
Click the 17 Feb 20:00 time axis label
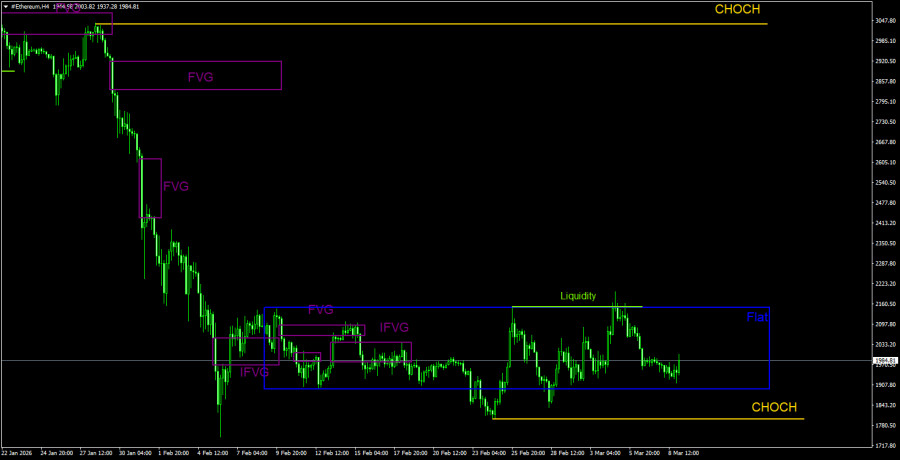coord(409,453)
